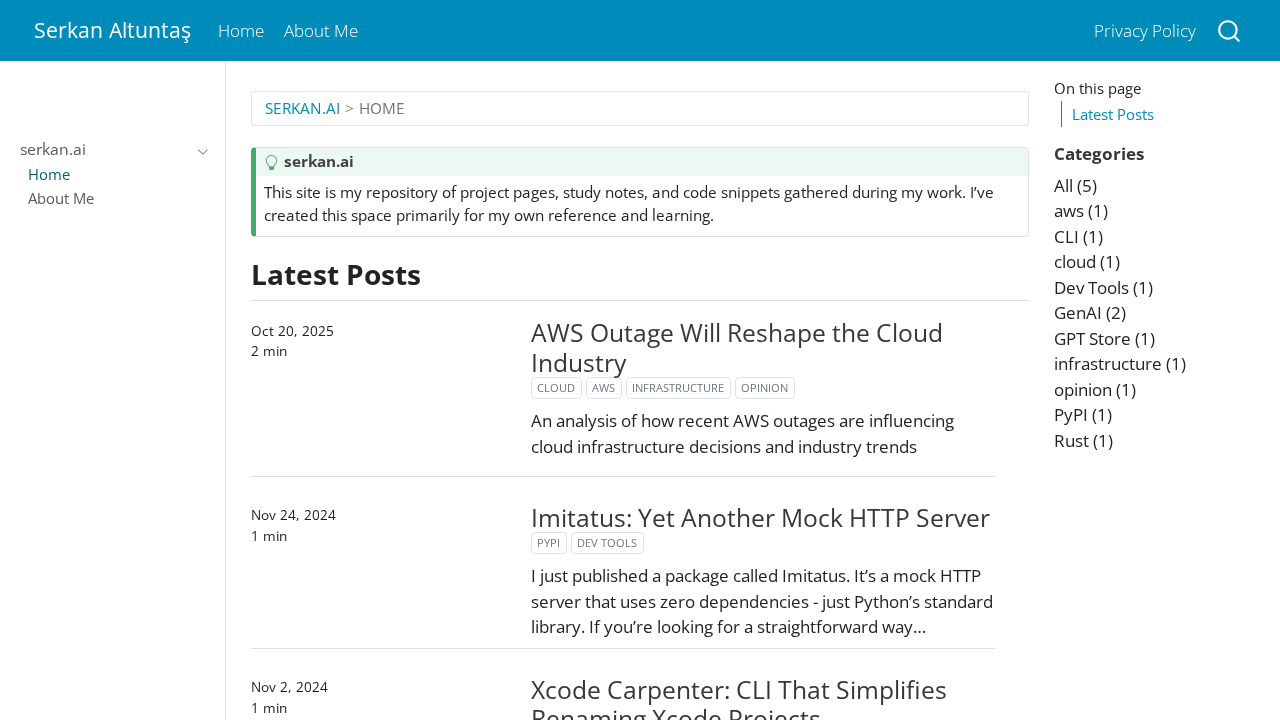The height and width of the screenshot is (720, 1280).
Task: Select Home in the left sidebar
Action: click(x=49, y=174)
